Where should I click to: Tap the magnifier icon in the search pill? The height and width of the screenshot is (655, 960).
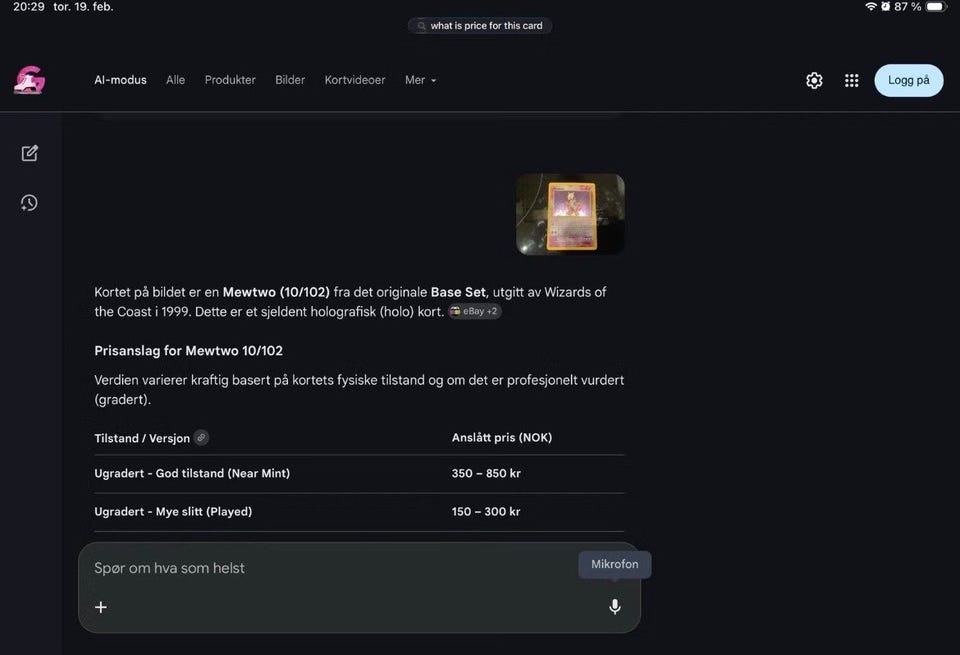421,26
